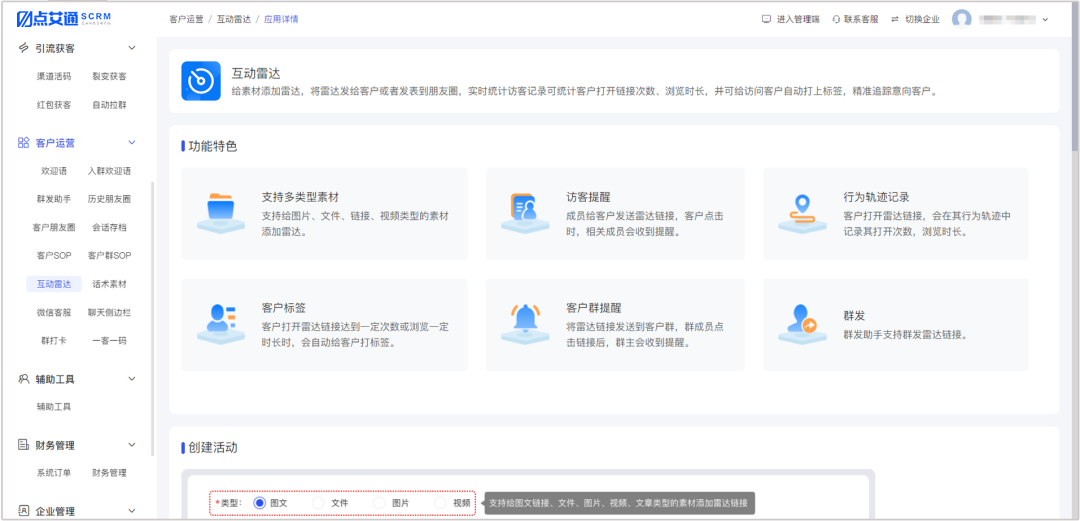
Task: Click the sidebar vertical scrollbar
Action: click(152, 318)
